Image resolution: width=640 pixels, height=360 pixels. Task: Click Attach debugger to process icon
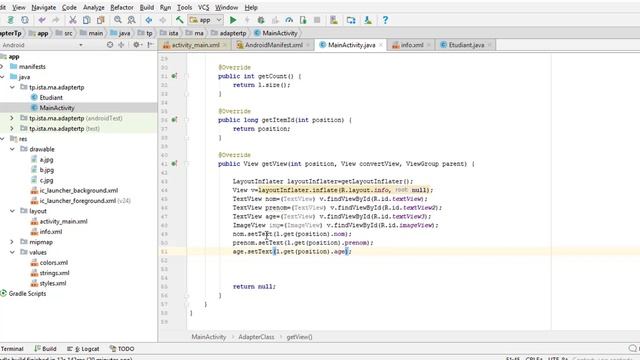click(x=303, y=20)
